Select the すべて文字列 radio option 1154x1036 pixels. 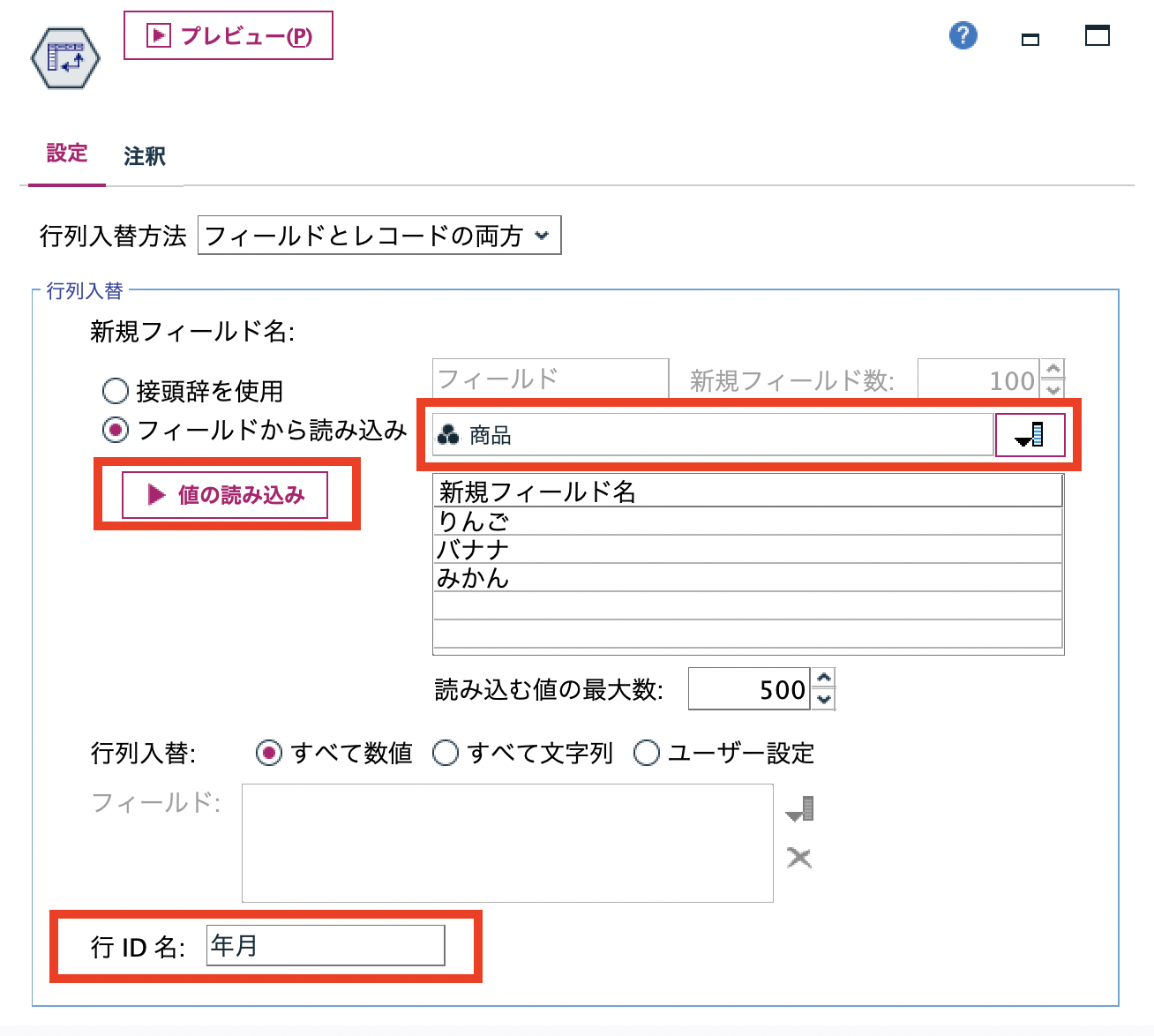pos(446,753)
